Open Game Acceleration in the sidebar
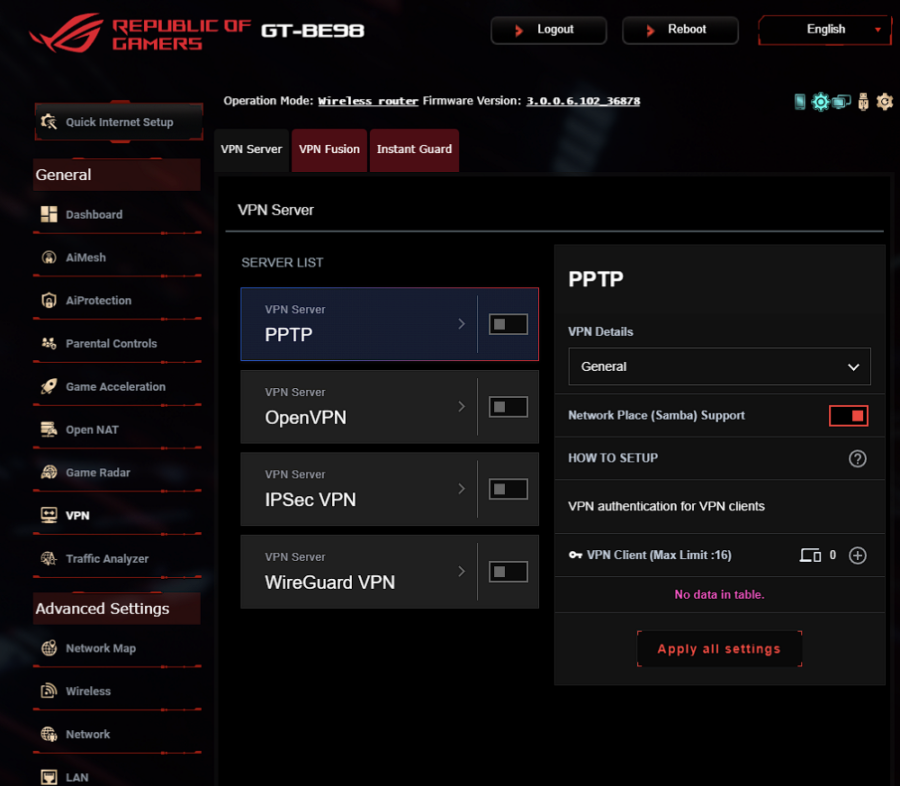 click(x=117, y=387)
